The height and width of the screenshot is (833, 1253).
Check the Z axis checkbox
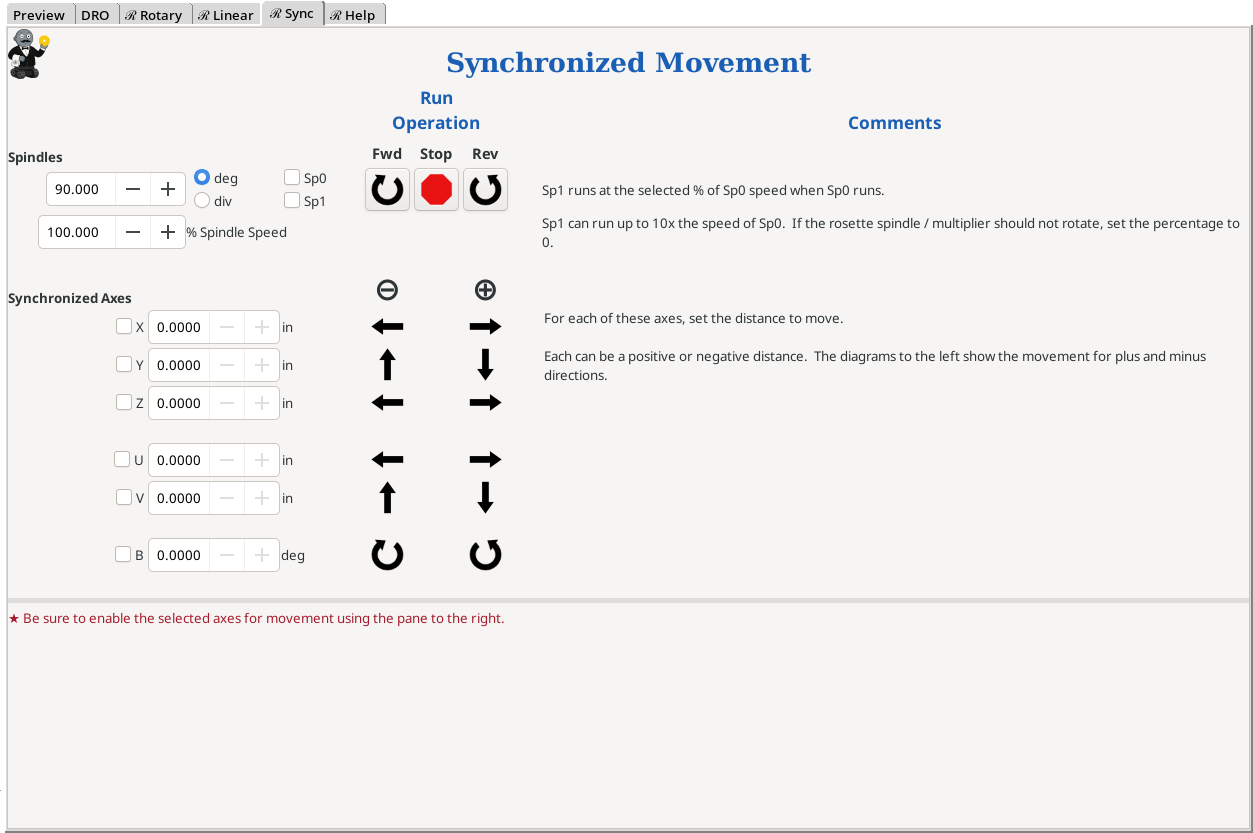[x=124, y=403]
